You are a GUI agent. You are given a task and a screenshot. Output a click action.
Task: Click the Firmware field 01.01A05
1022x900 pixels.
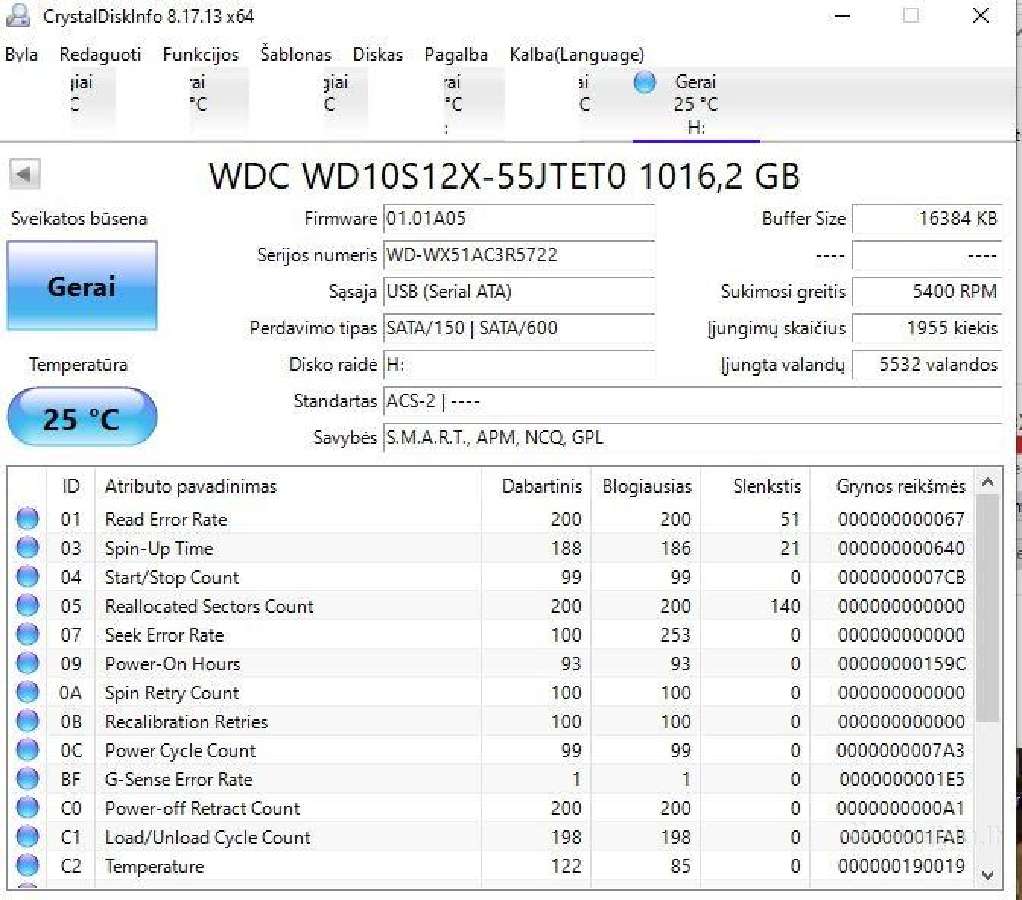(519, 219)
